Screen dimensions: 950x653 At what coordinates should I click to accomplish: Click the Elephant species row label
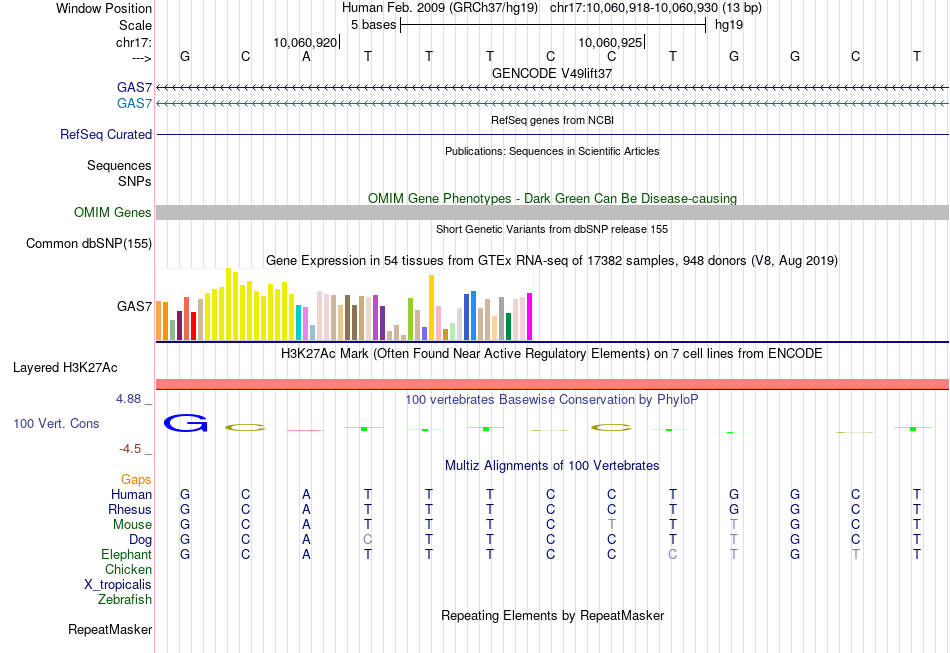tap(127, 554)
